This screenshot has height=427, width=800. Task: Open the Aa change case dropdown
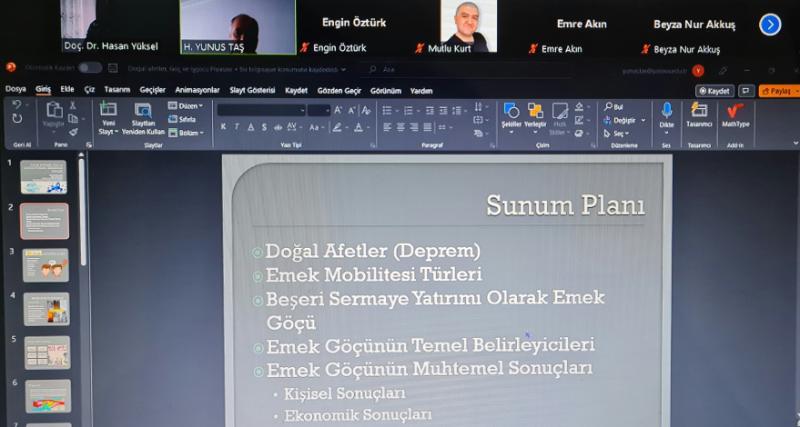click(315, 128)
